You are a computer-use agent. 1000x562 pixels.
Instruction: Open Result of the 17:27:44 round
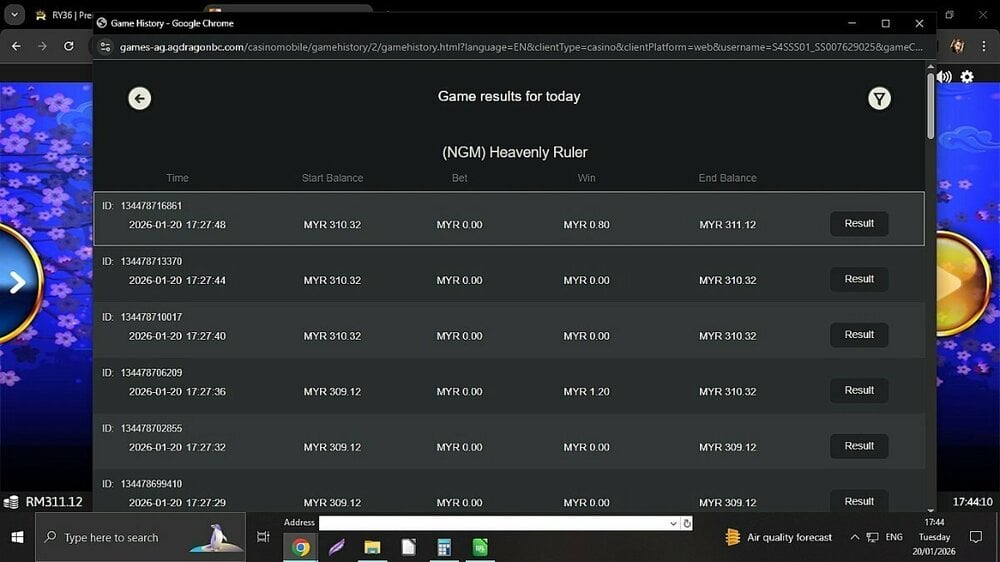pyautogui.click(x=859, y=279)
